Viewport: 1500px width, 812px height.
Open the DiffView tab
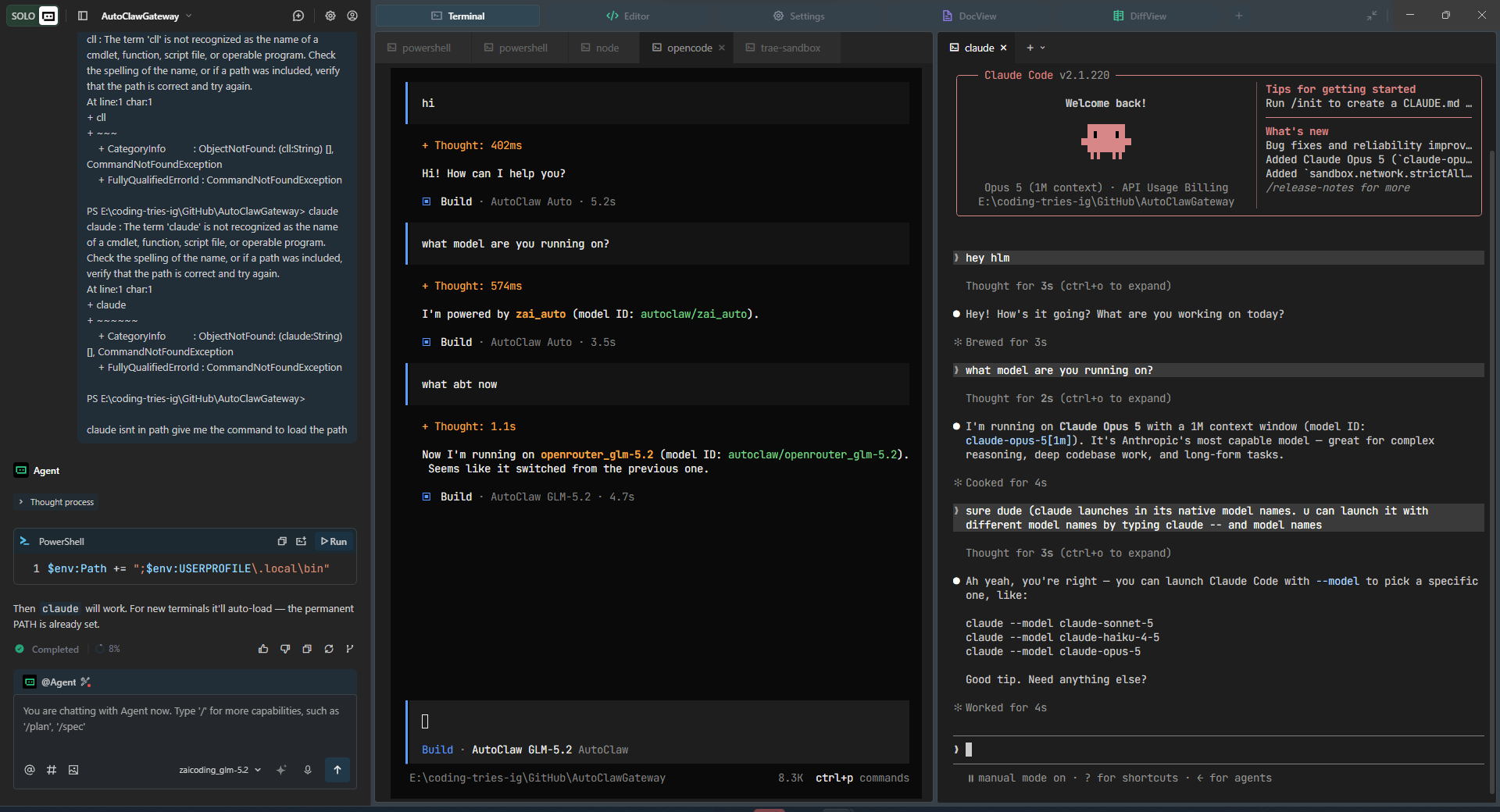(x=1139, y=16)
